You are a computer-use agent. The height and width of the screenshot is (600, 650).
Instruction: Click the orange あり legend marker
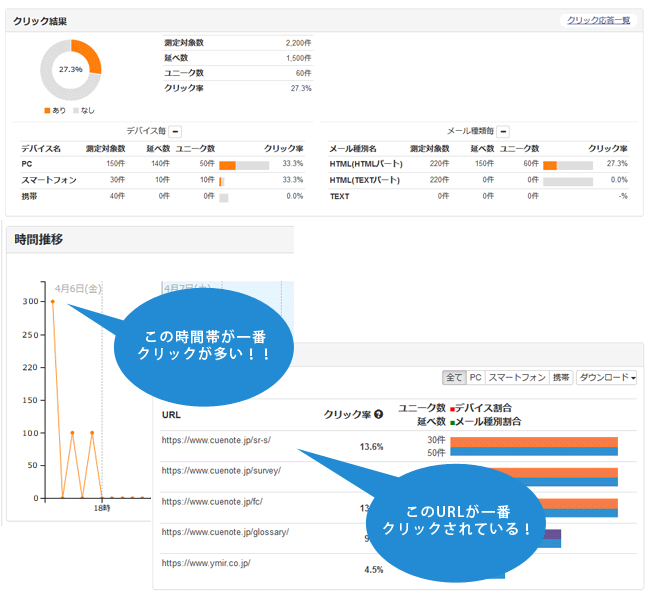[x=47, y=110]
